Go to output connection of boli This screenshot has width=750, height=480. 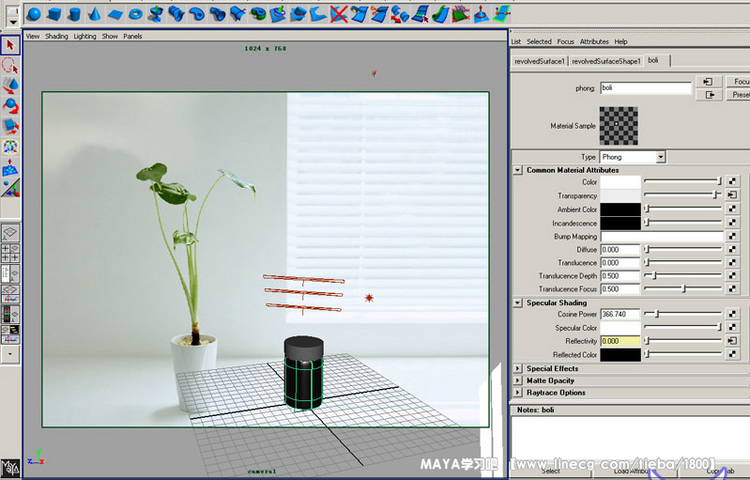[708, 95]
